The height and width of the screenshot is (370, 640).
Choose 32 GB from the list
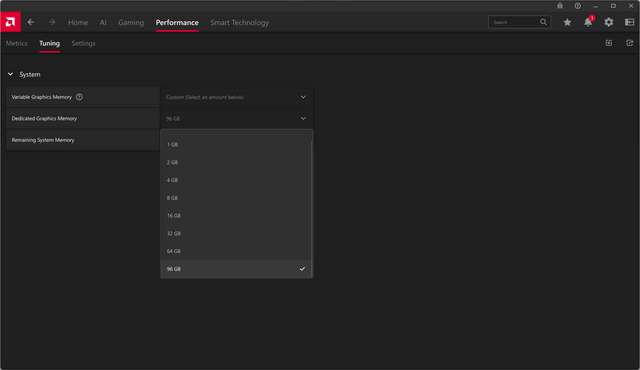[236, 233]
